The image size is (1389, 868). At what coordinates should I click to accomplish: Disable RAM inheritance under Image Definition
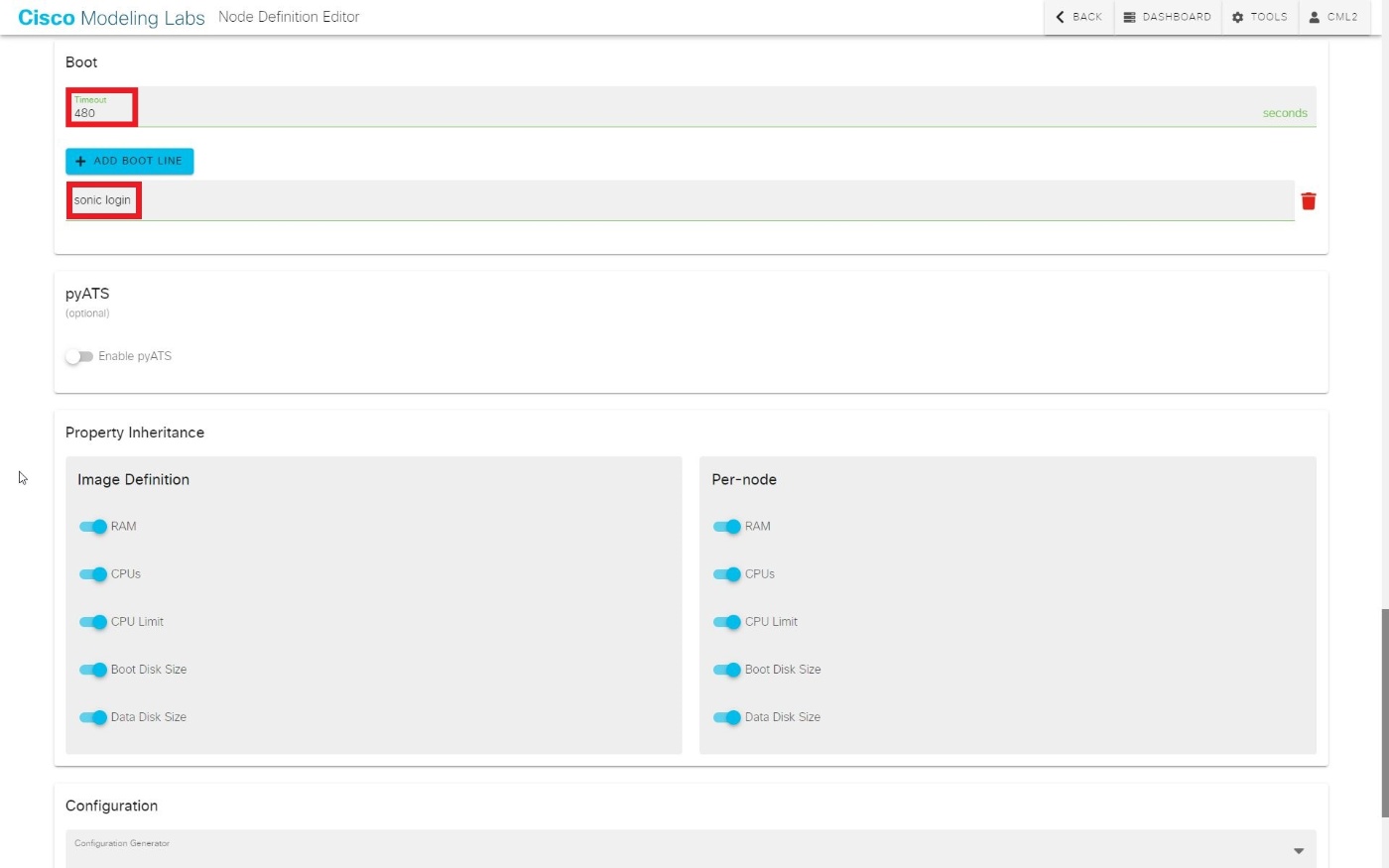point(93,527)
